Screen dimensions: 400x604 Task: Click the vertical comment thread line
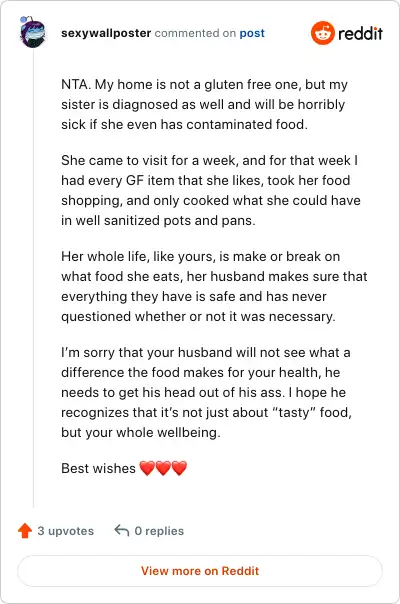click(x=33, y=277)
